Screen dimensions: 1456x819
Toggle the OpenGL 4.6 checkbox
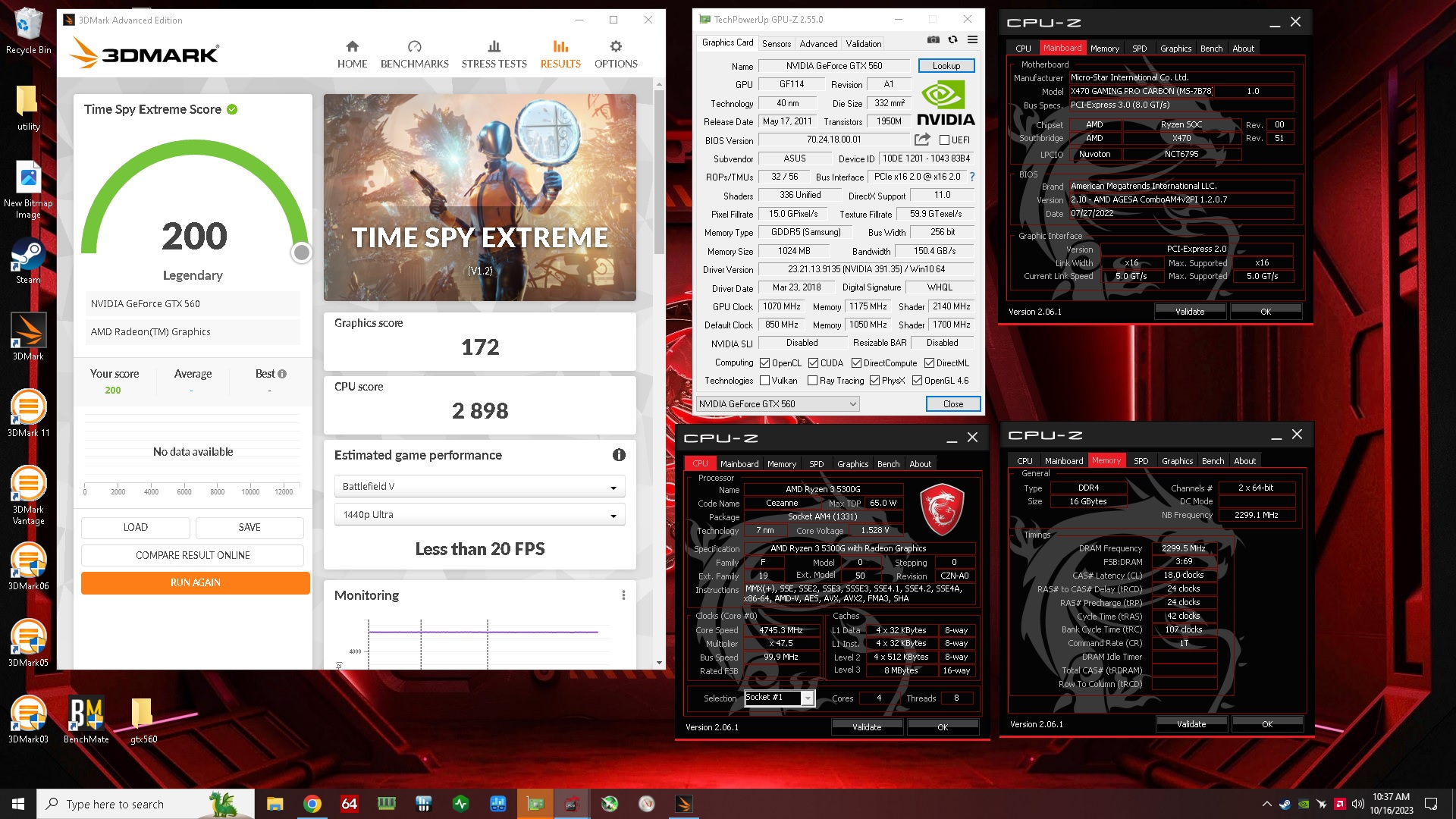[917, 381]
